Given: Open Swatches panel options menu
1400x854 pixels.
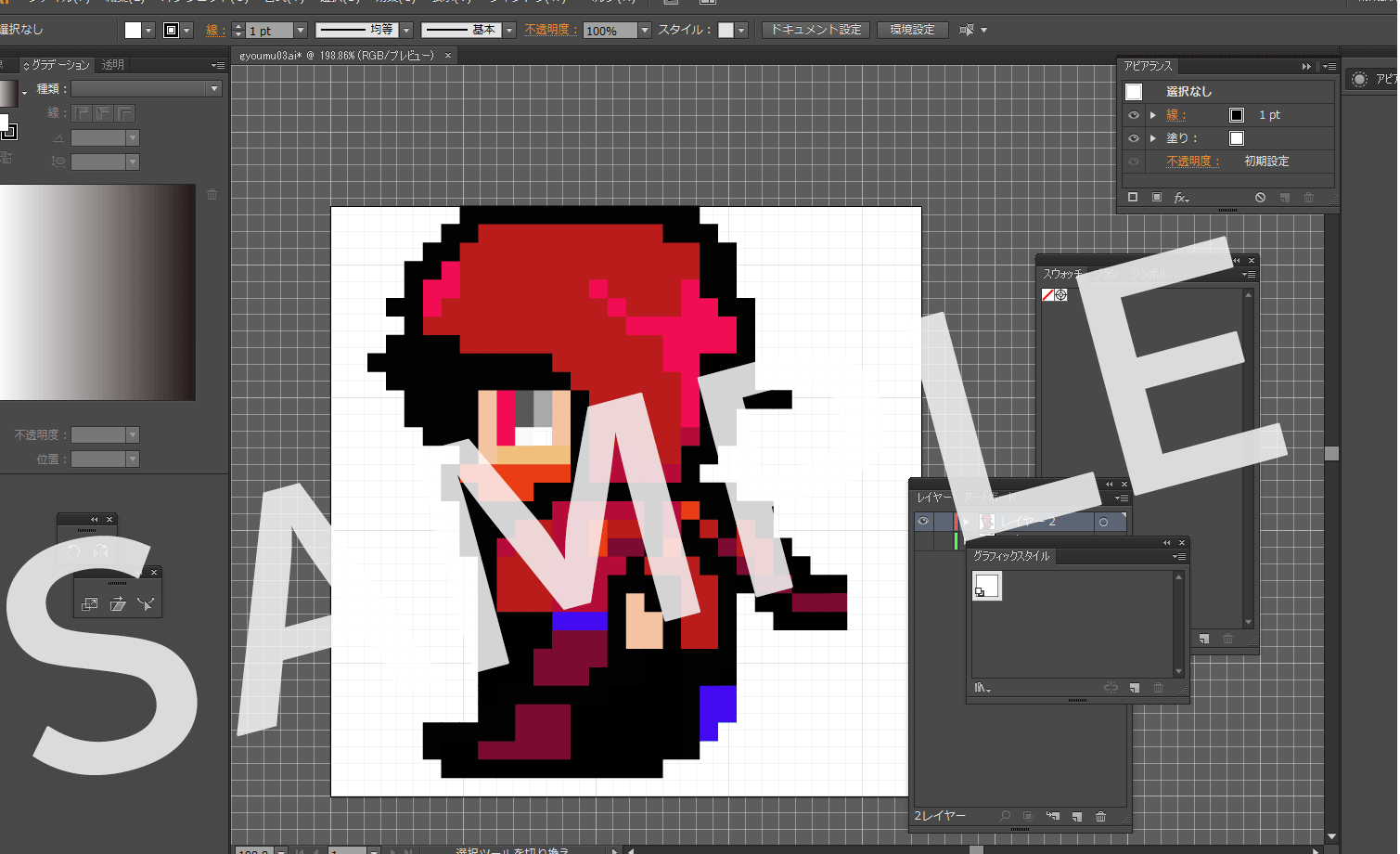Looking at the screenshot, I should click(1249, 275).
